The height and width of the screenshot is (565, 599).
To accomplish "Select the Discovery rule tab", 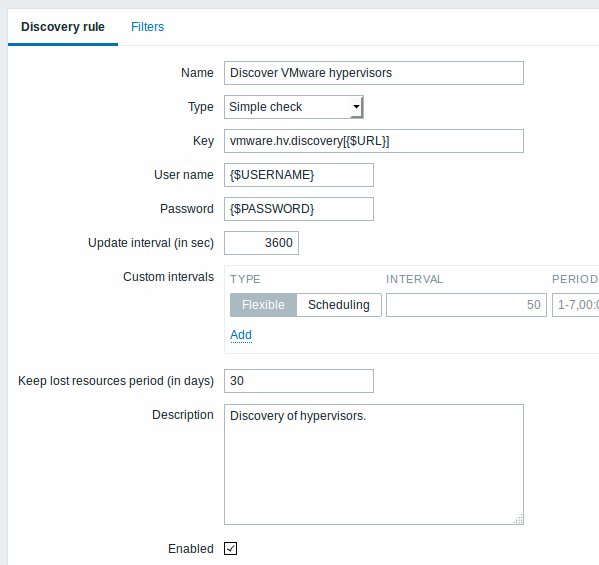I will coord(63,27).
